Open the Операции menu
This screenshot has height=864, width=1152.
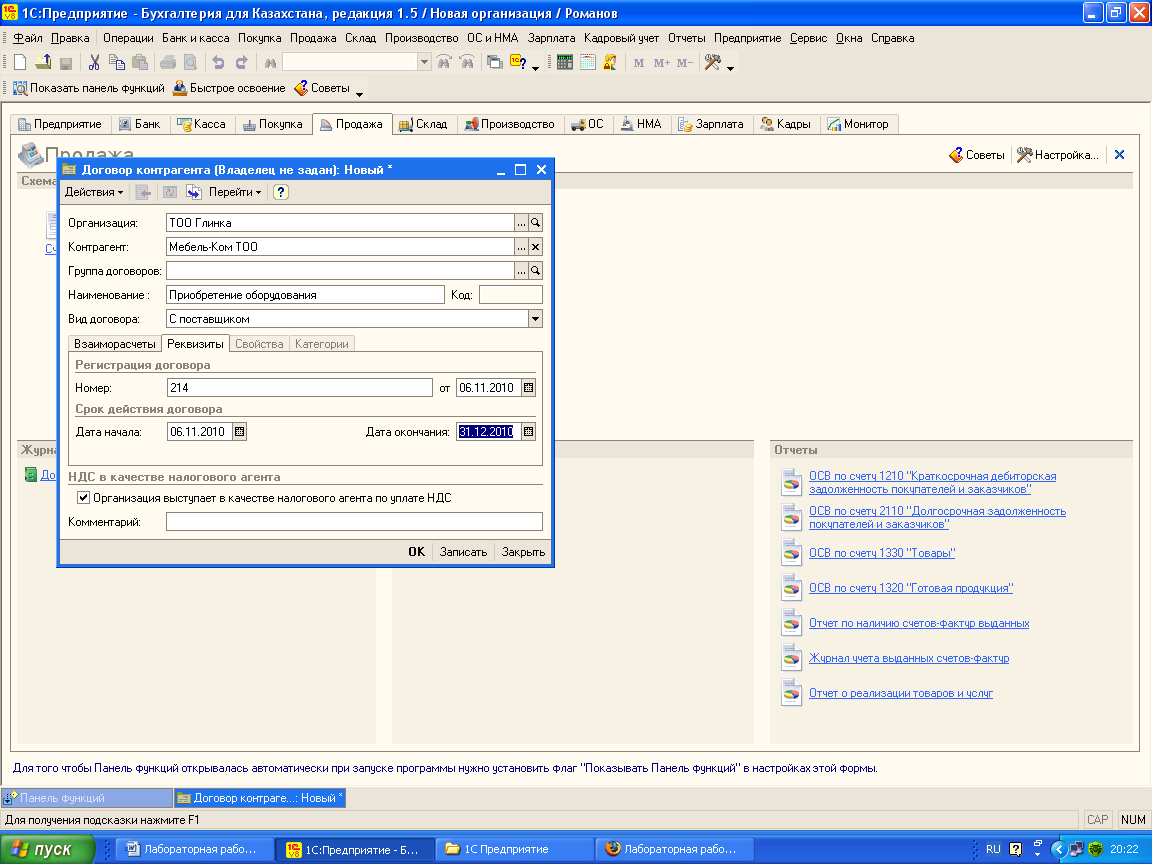click(128, 38)
